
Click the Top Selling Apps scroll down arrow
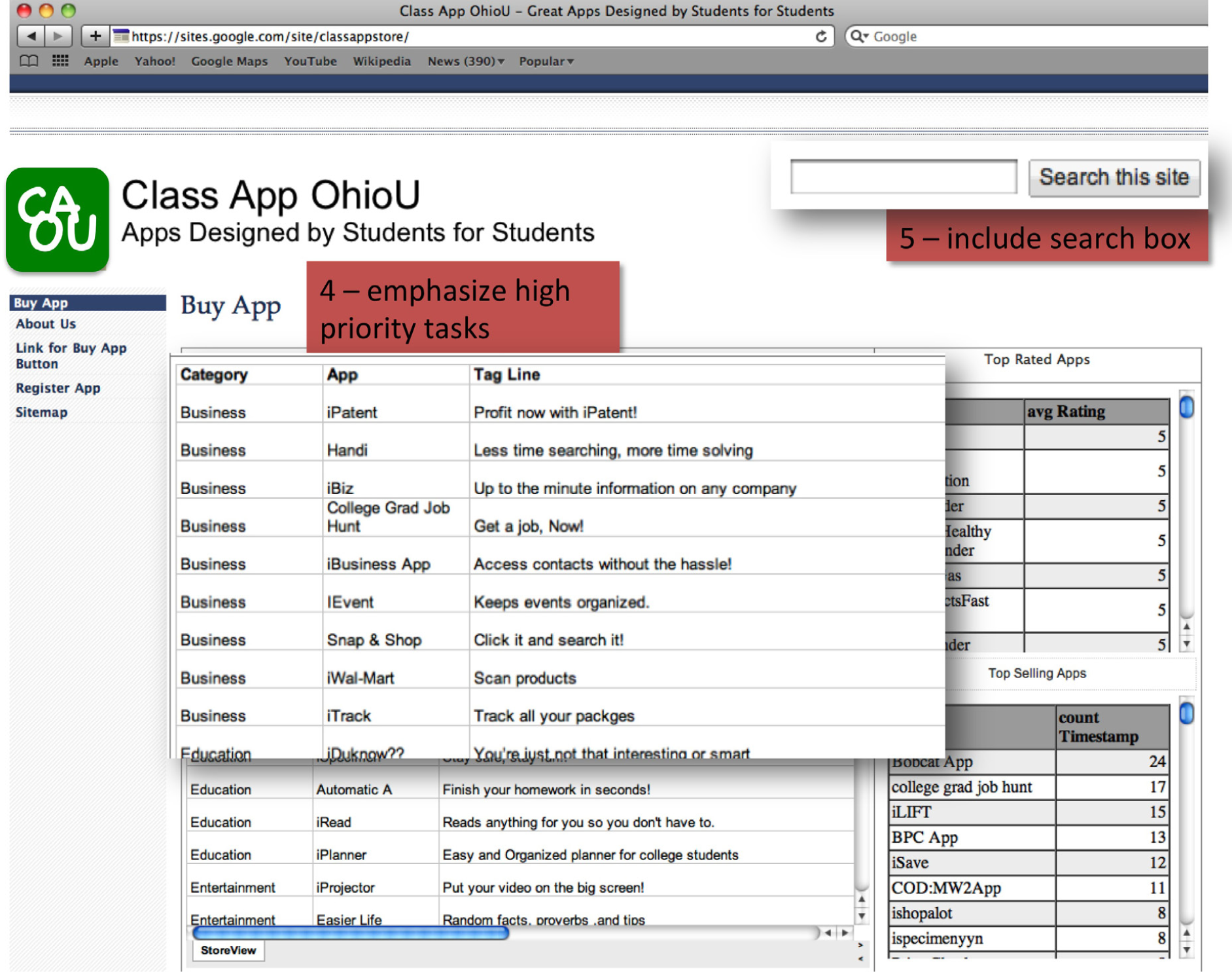(x=1186, y=950)
